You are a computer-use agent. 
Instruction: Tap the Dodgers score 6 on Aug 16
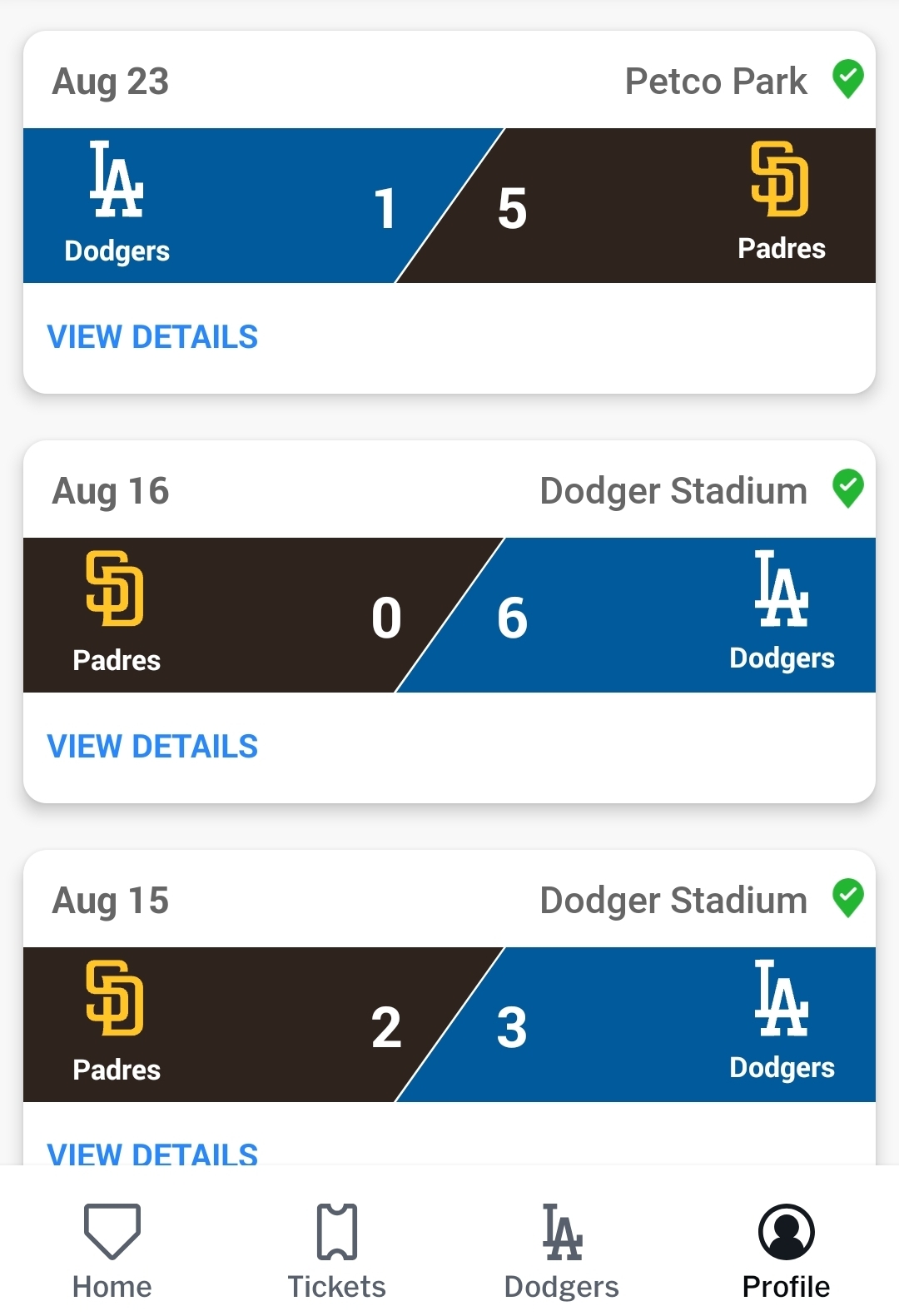pyautogui.click(x=512, y=618)
